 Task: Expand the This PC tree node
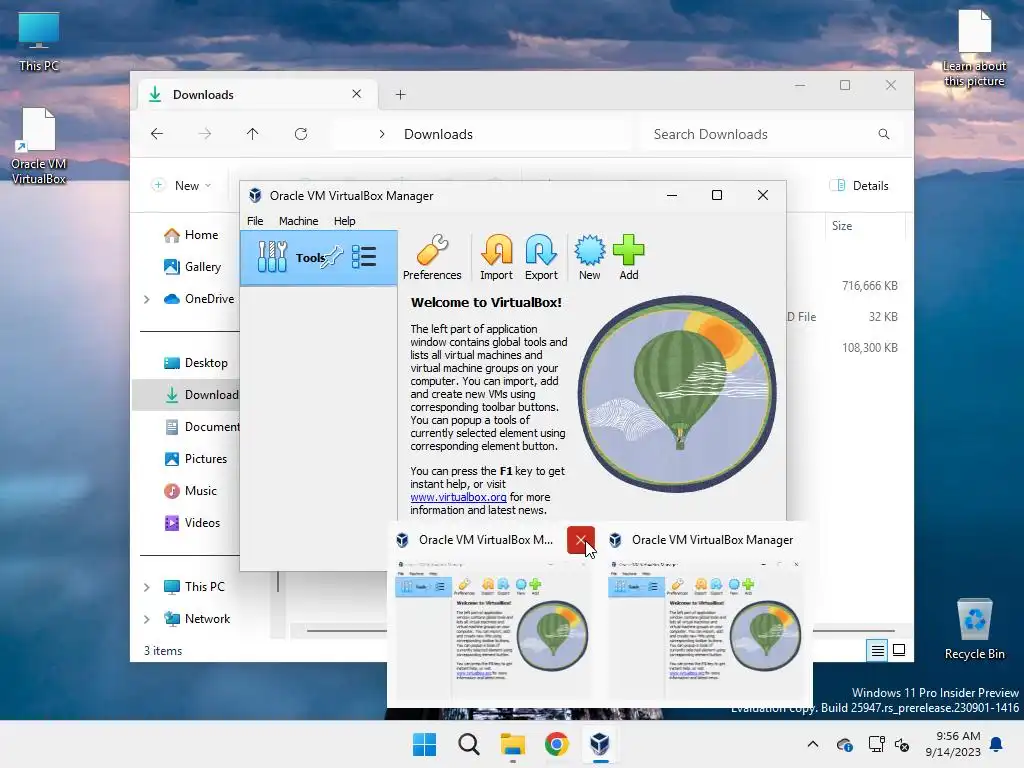(x=146, y=587)
